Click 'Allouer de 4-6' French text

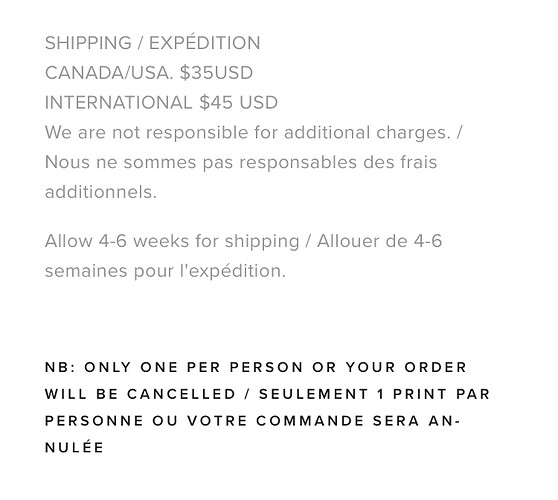[x=379, y=241]
